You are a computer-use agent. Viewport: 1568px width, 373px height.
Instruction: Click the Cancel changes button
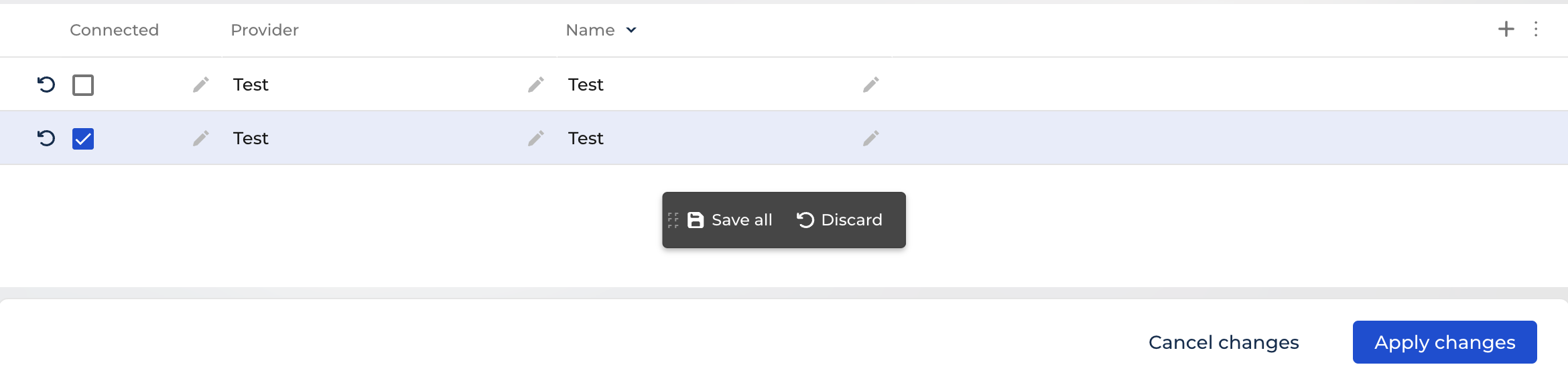[x=1224, y=342]
